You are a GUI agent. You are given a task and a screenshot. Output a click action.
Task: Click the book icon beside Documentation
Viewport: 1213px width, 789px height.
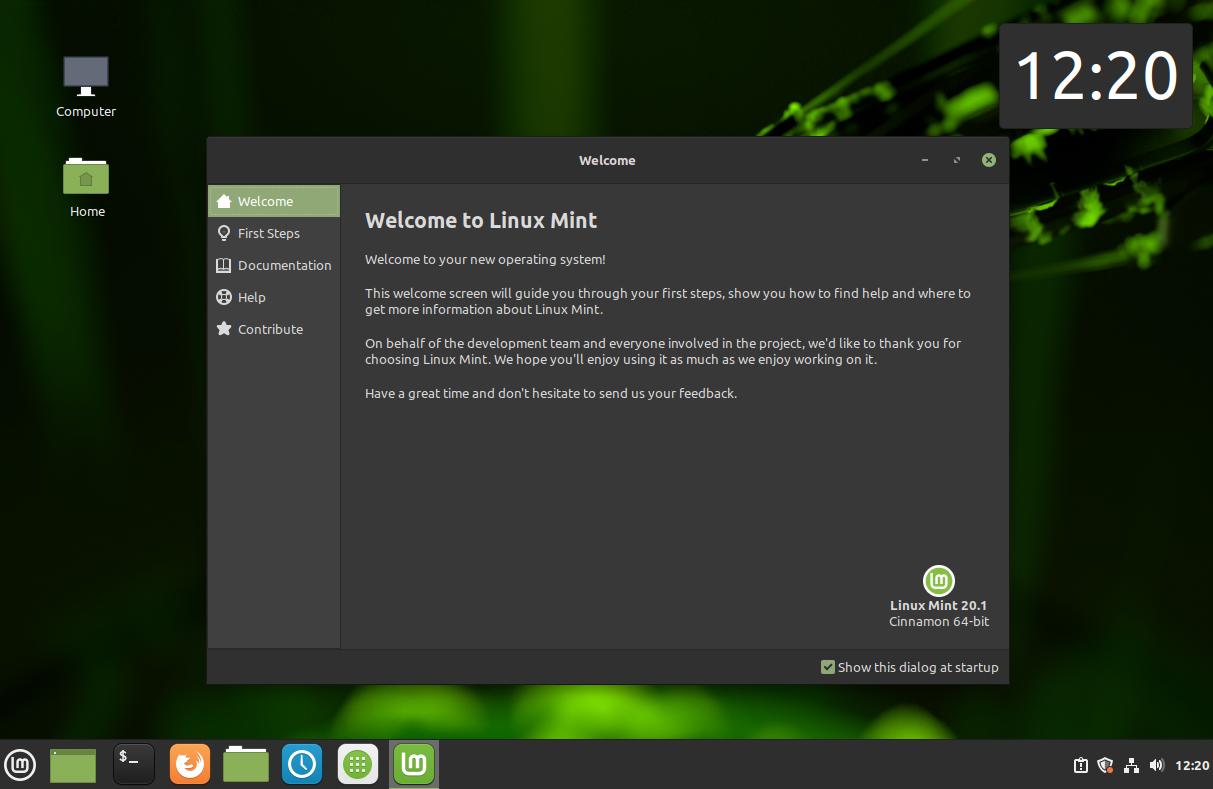(x=224, y=265)
